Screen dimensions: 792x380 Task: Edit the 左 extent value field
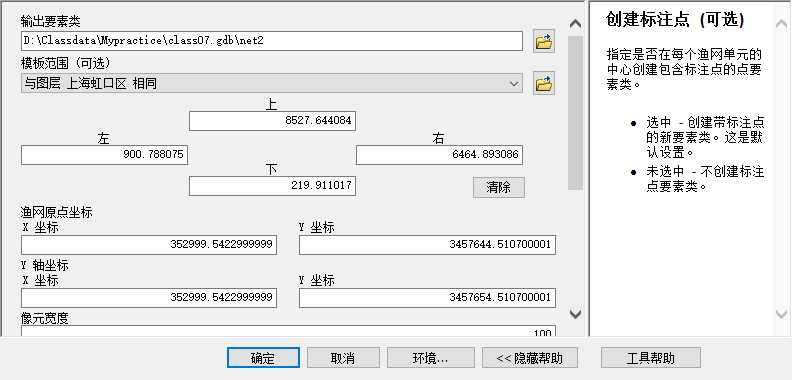tap(104, 155)
